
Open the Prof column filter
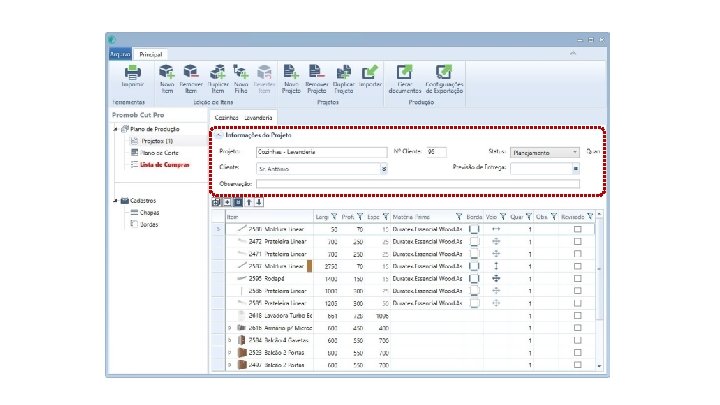[360, 216]
